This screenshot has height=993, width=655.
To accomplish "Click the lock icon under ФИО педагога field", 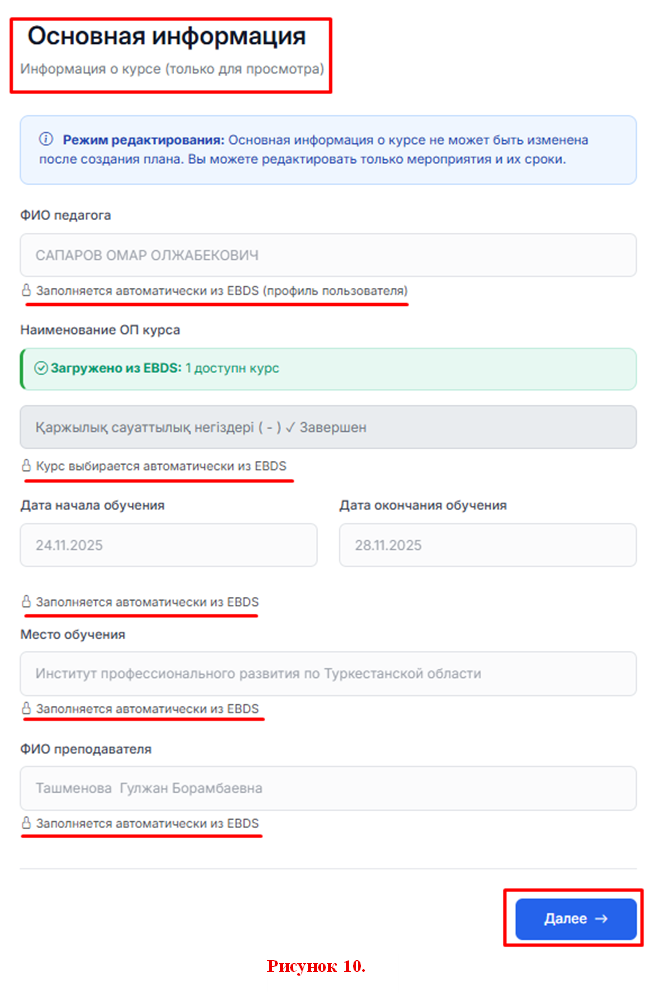I will [27, 291].
